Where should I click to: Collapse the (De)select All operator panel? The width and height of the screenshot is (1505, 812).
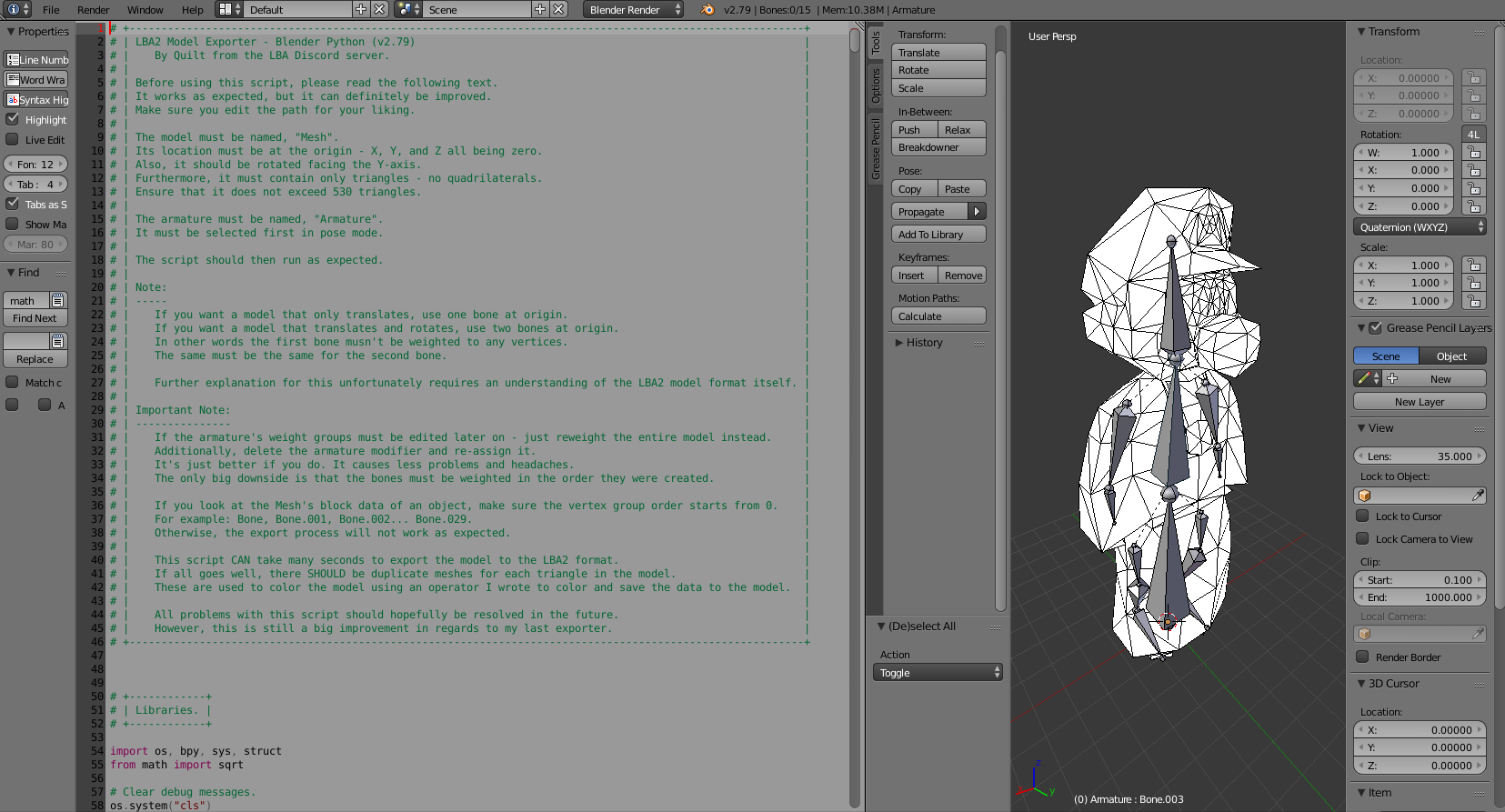[x=881, y=627]
